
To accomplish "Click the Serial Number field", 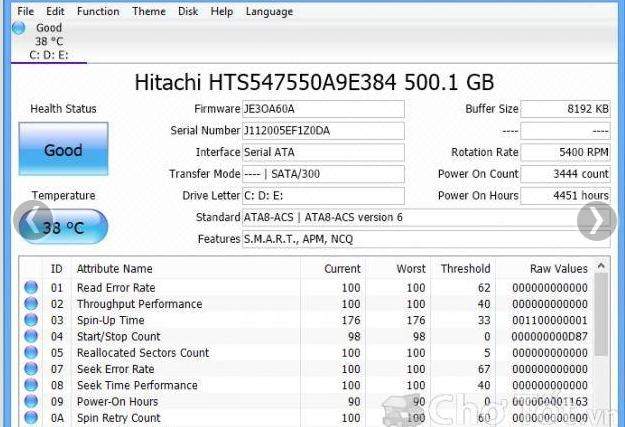I will coord(323,131).
